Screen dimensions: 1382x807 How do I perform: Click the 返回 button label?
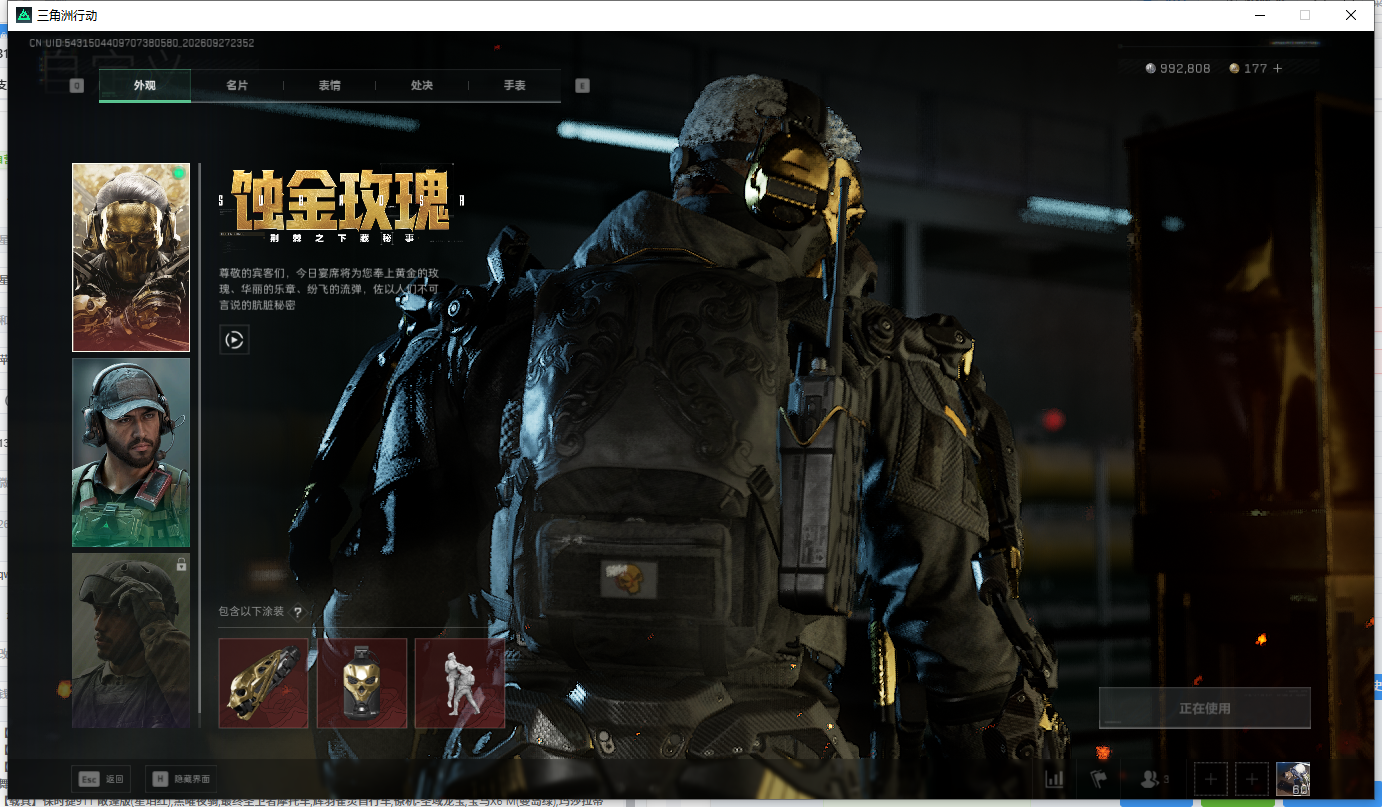(x=114, y=779)
